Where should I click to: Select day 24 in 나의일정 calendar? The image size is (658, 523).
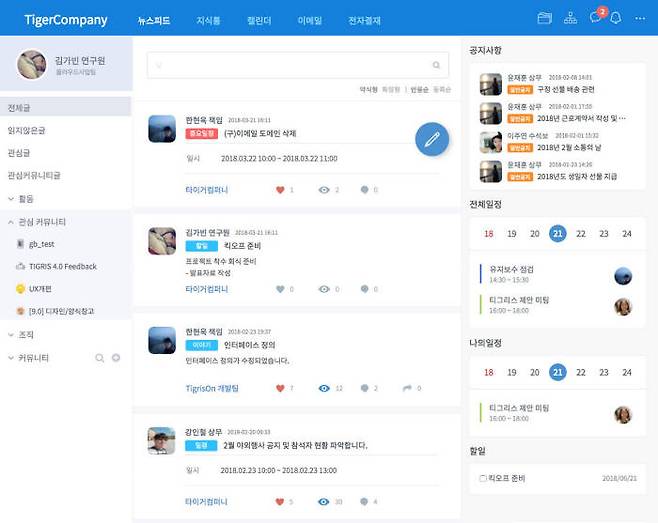click(x=627, y=372)
